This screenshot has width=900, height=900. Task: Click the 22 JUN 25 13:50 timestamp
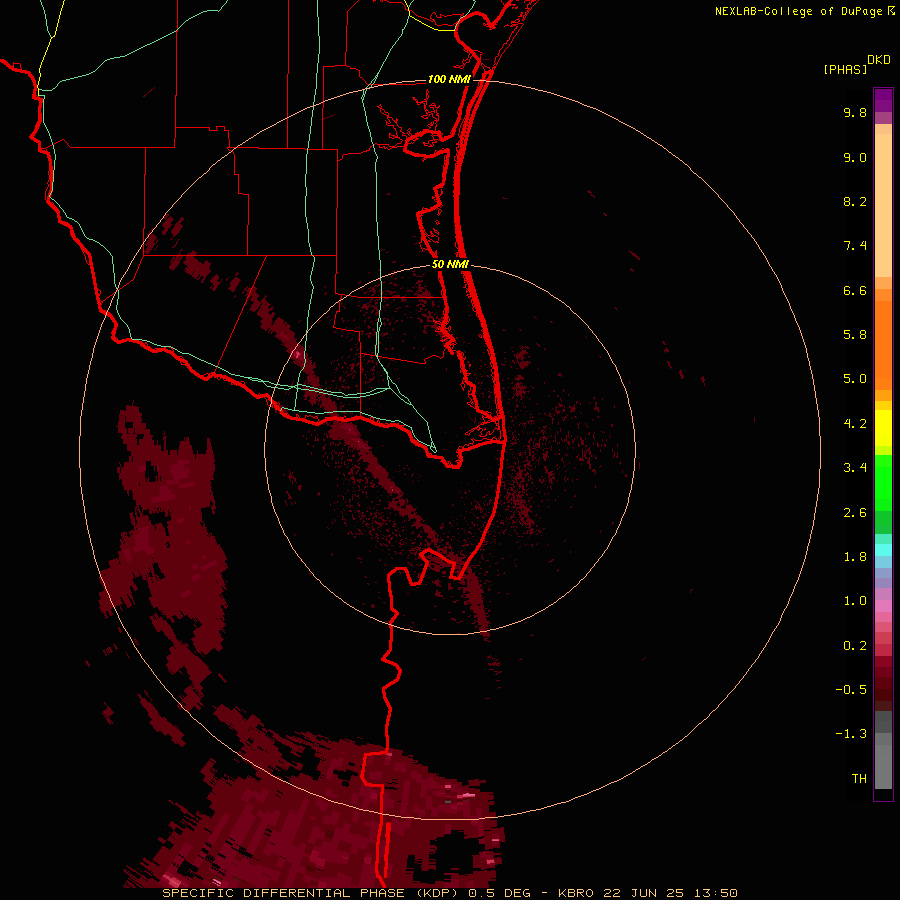[670, 893]
